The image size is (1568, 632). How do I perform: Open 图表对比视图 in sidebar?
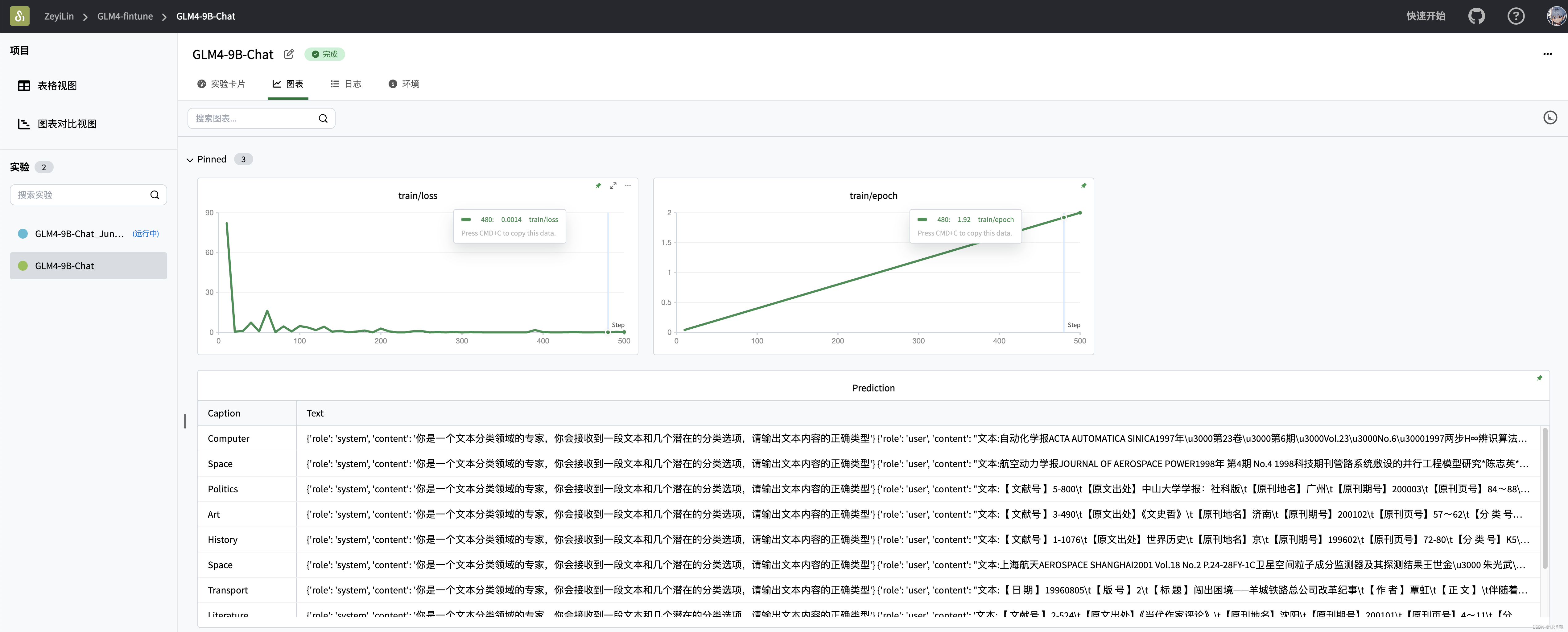pyautogui.click(x=67, y=124)
